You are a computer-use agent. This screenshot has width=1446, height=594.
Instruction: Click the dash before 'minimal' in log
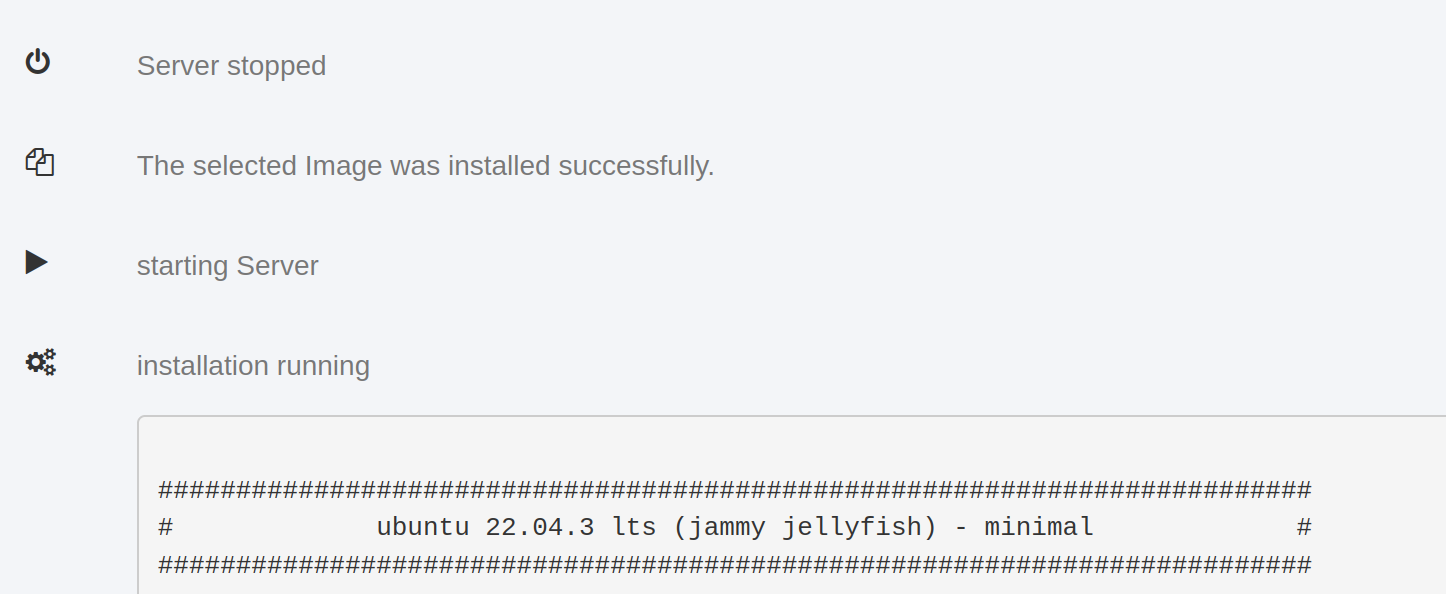(961, 528)
